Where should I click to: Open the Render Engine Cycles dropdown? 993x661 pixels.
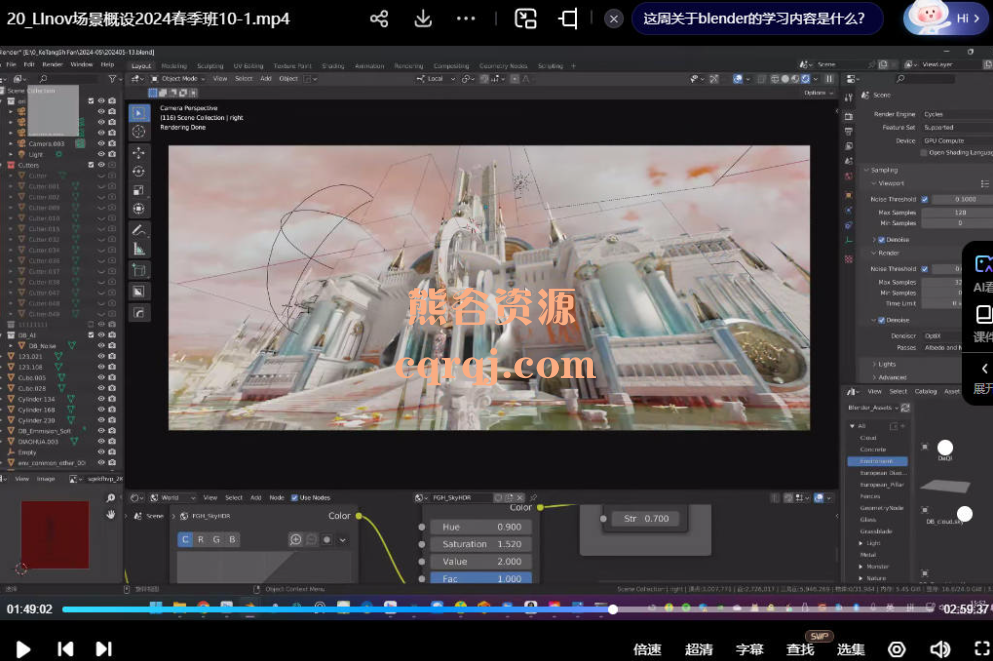[956, 115]
